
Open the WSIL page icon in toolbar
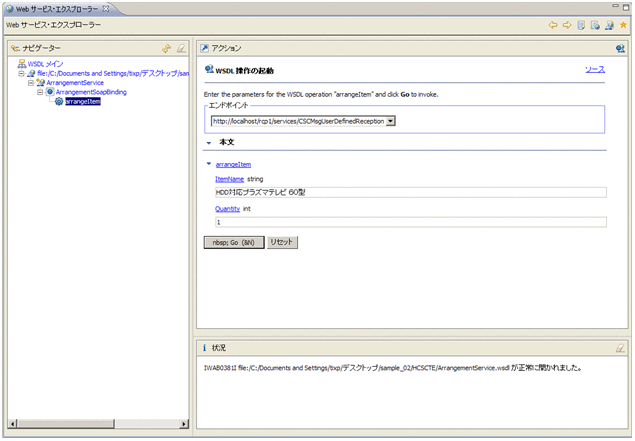point(594,25)
